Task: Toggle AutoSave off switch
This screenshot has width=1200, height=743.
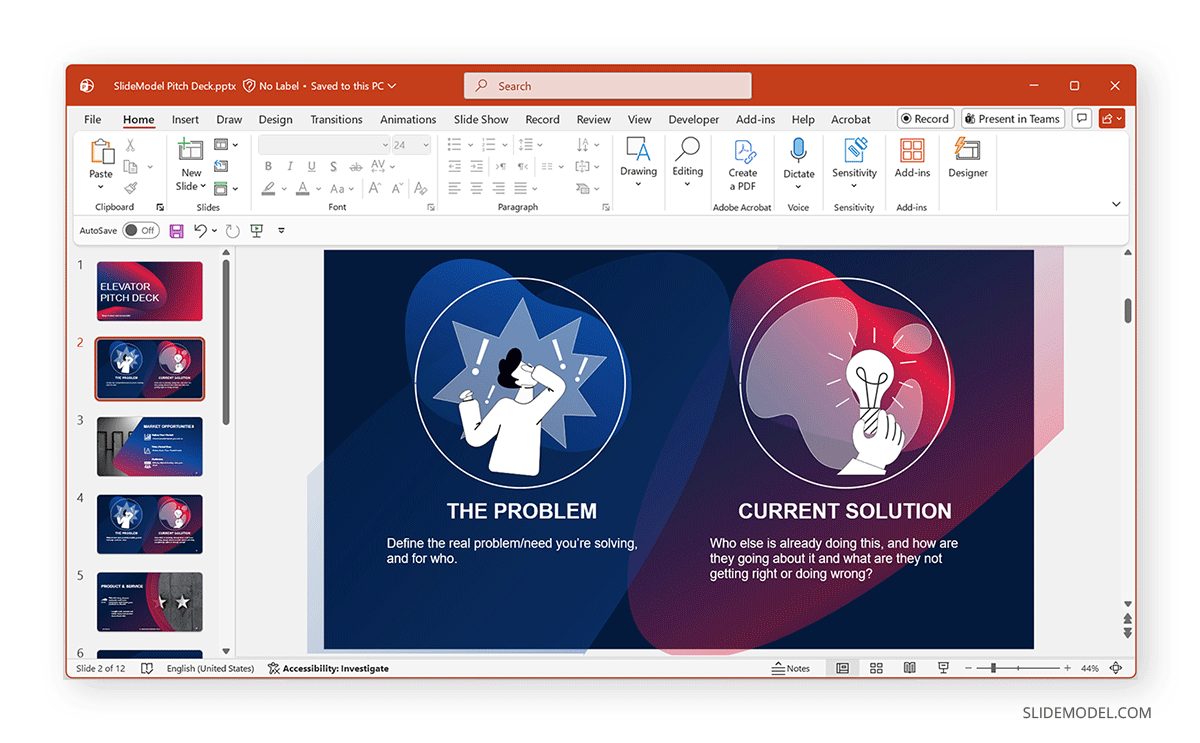Action: pyautogui.click(x=140, y=230)
